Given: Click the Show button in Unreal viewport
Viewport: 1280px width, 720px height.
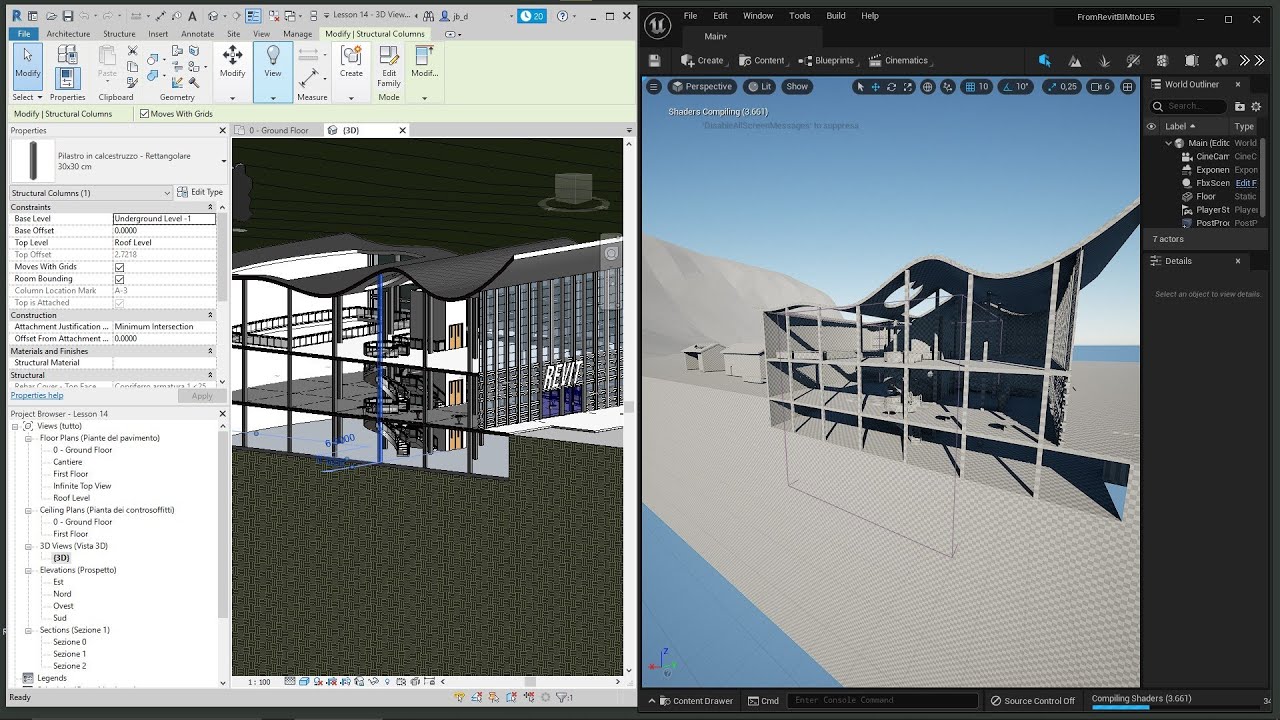Looking at the screenshot, I should pos(797,87).
